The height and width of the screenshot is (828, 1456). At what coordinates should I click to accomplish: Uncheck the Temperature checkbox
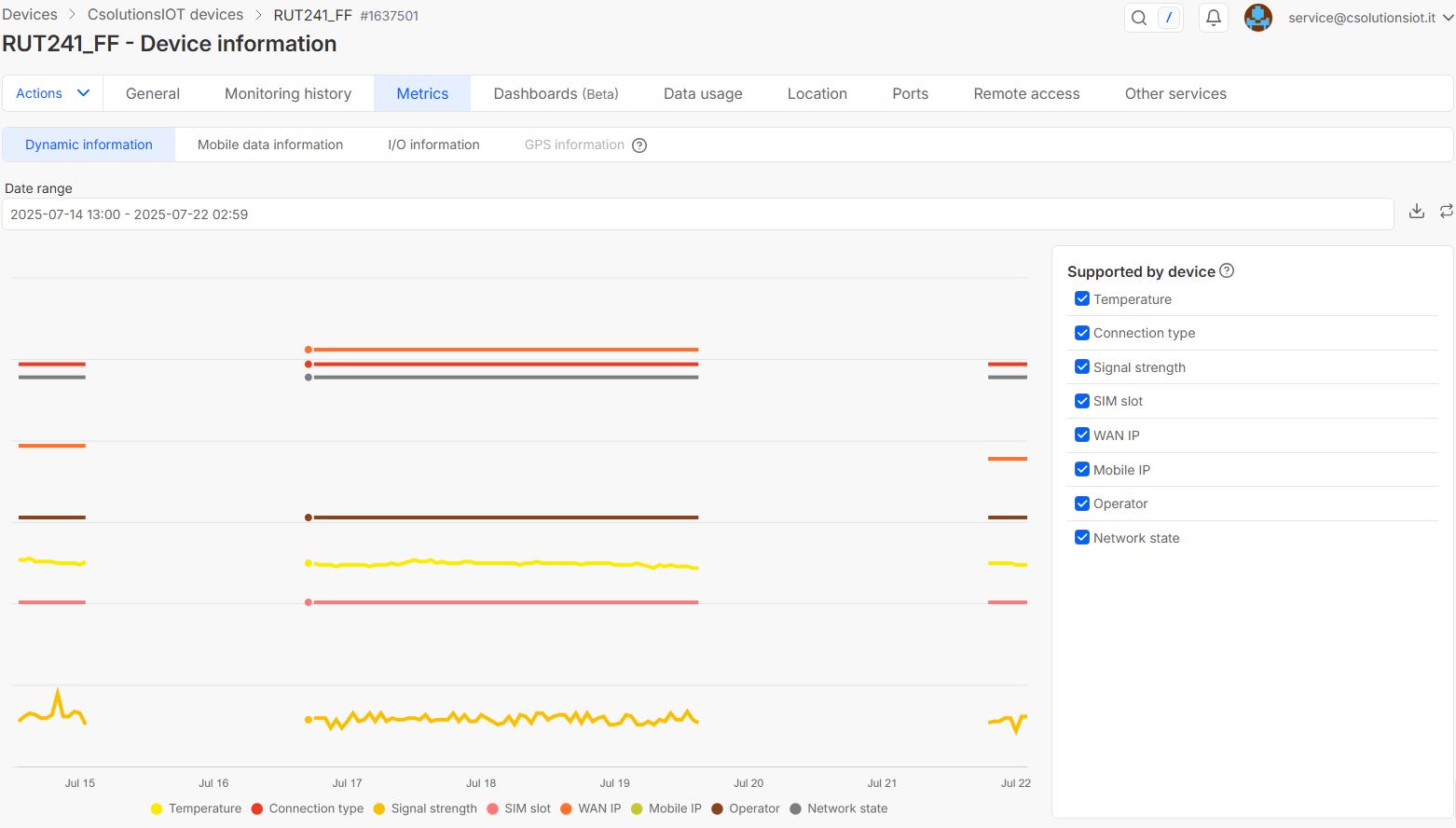click(1082, 299)
